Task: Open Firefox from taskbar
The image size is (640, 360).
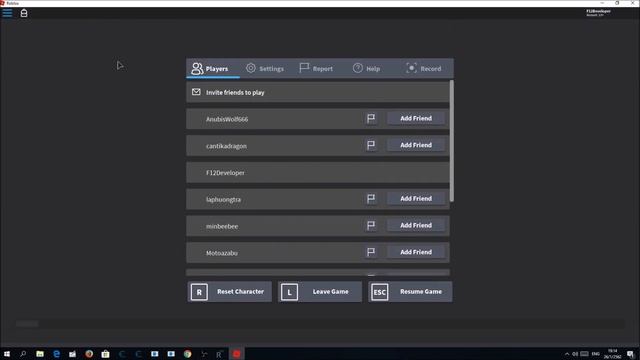Action: [89, 354]
